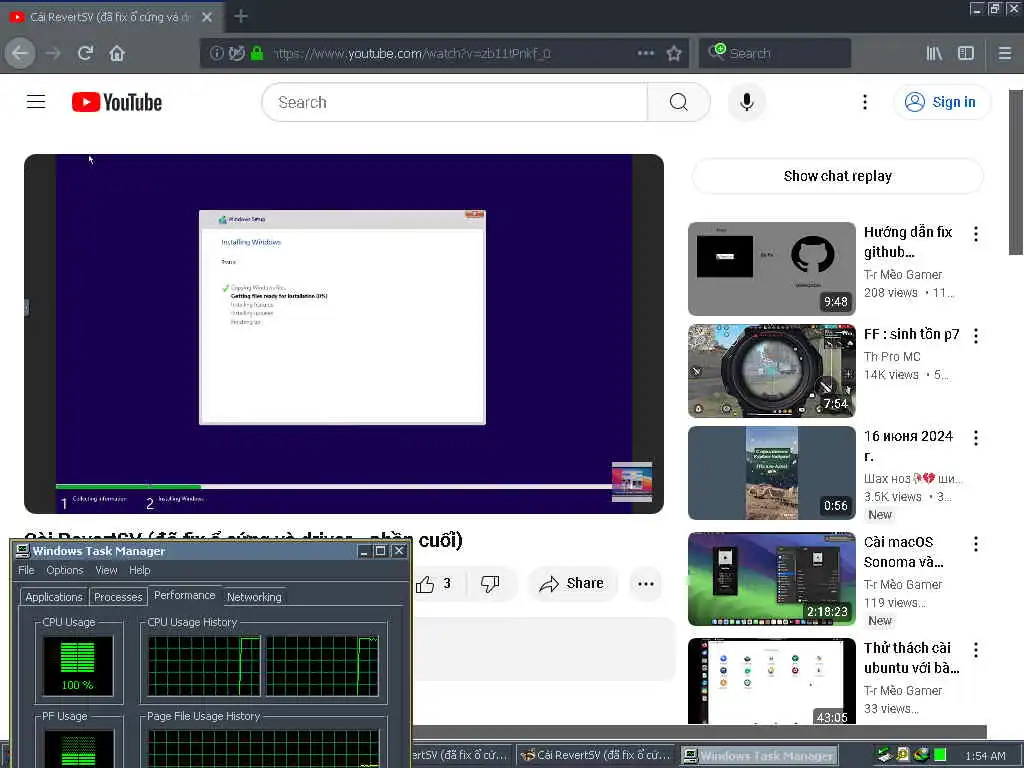1024x768 pixels.
Task: Click the YouTube logo
Action: click(117, 102)
